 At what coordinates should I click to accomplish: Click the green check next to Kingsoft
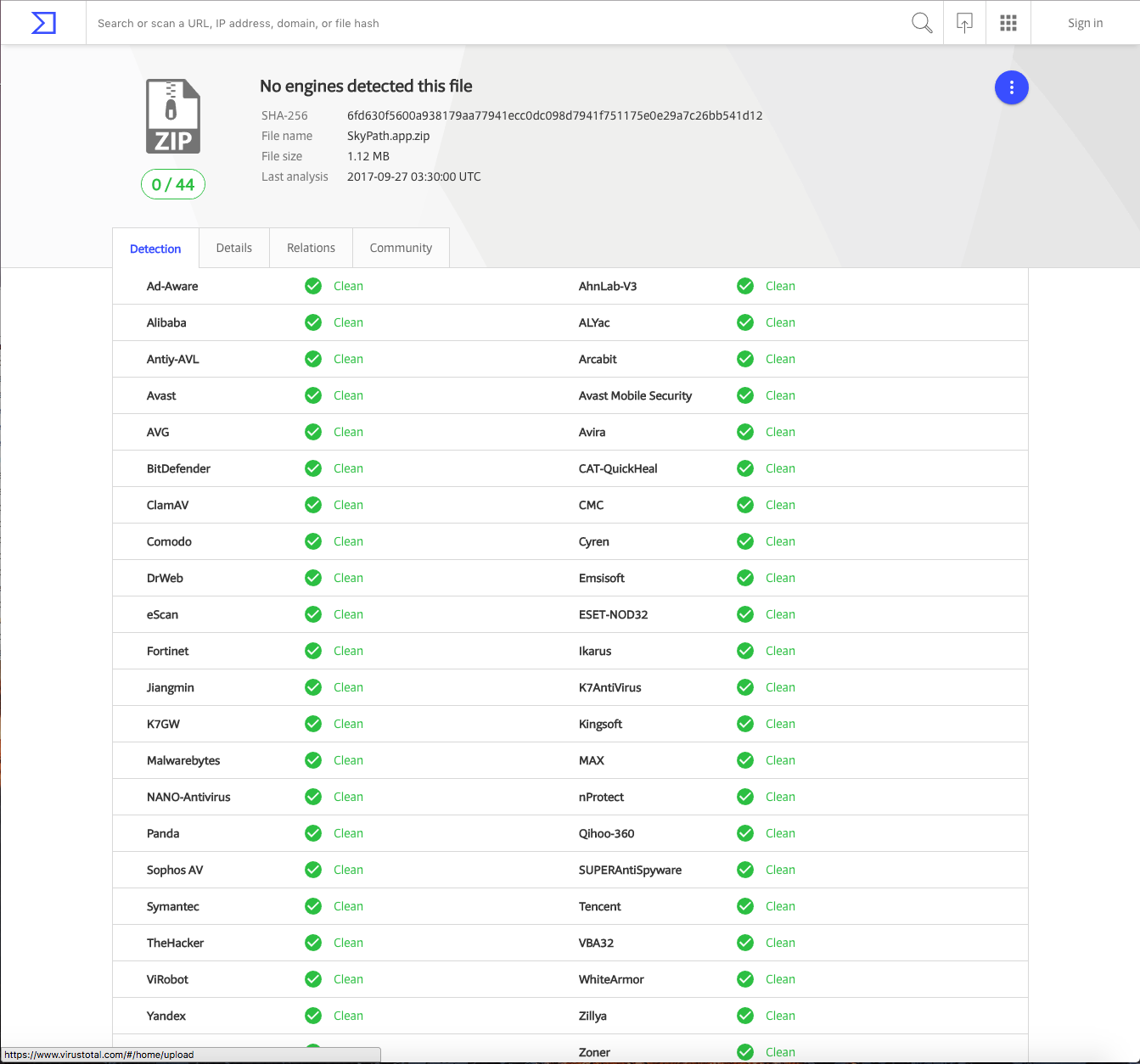tap(745, 724)
